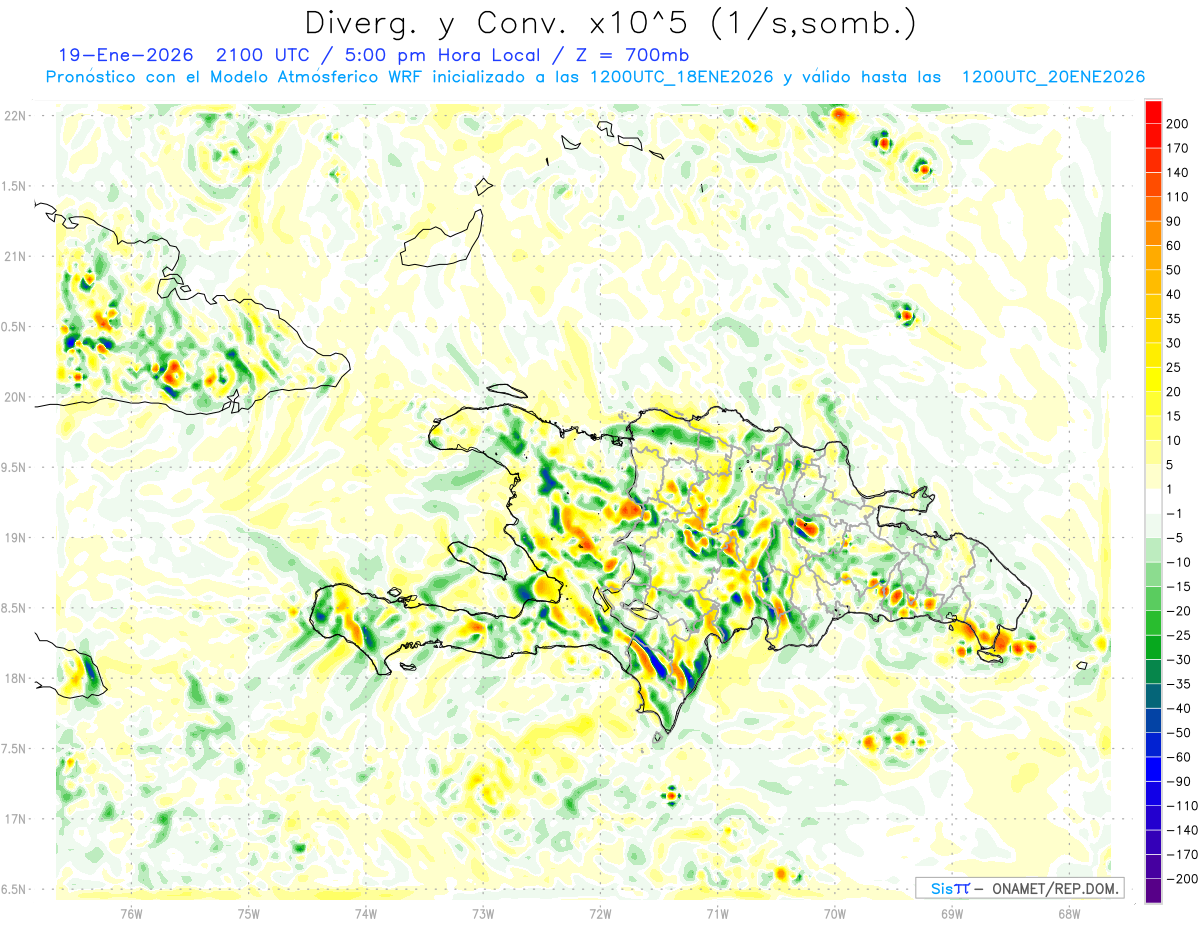Image resolution: width=1200 pixels, height=927 pixels.
Task: Click the '0.5N' latitude label
Action: tap(15, 327)
